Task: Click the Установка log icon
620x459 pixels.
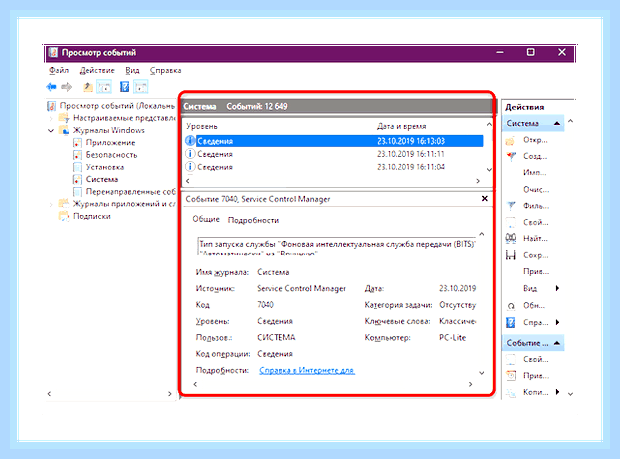Action: point(78,167)
